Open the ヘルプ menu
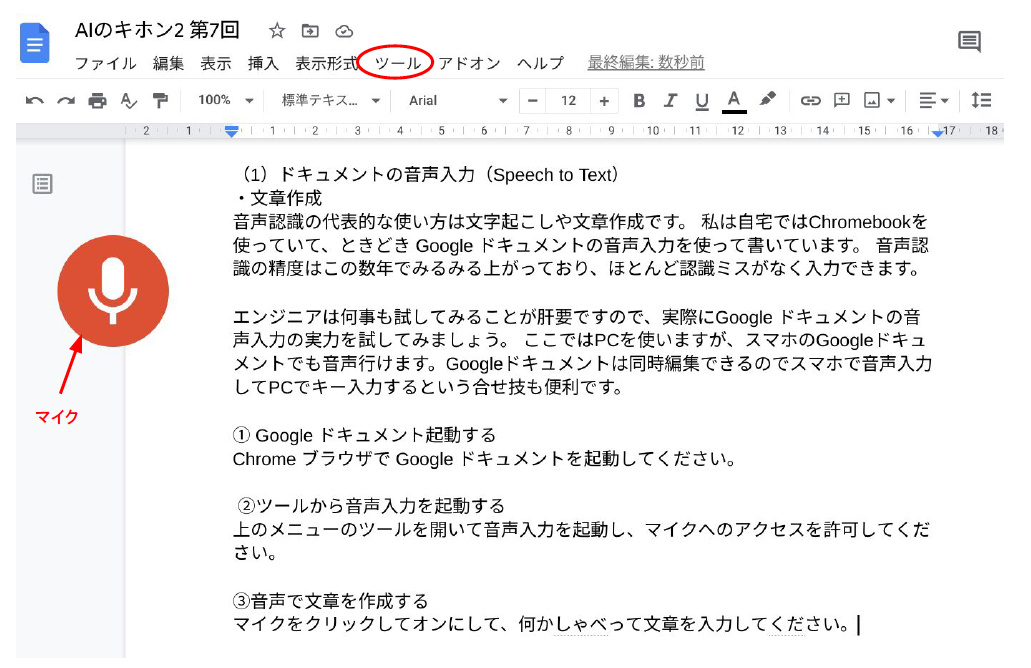 pyautogui.click(x=540, y=63)
